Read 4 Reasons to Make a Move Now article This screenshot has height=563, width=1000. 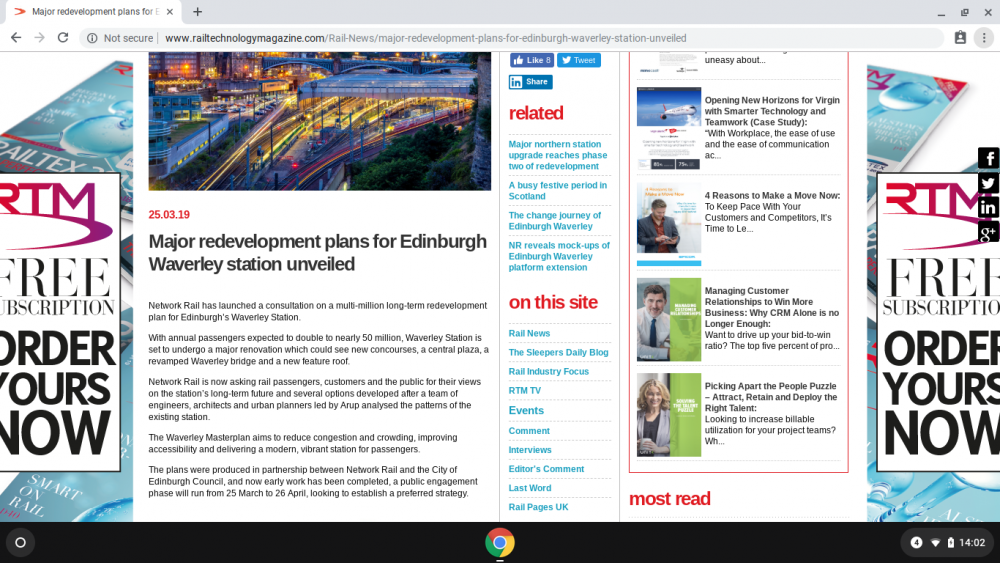click(x=772, y=195)
